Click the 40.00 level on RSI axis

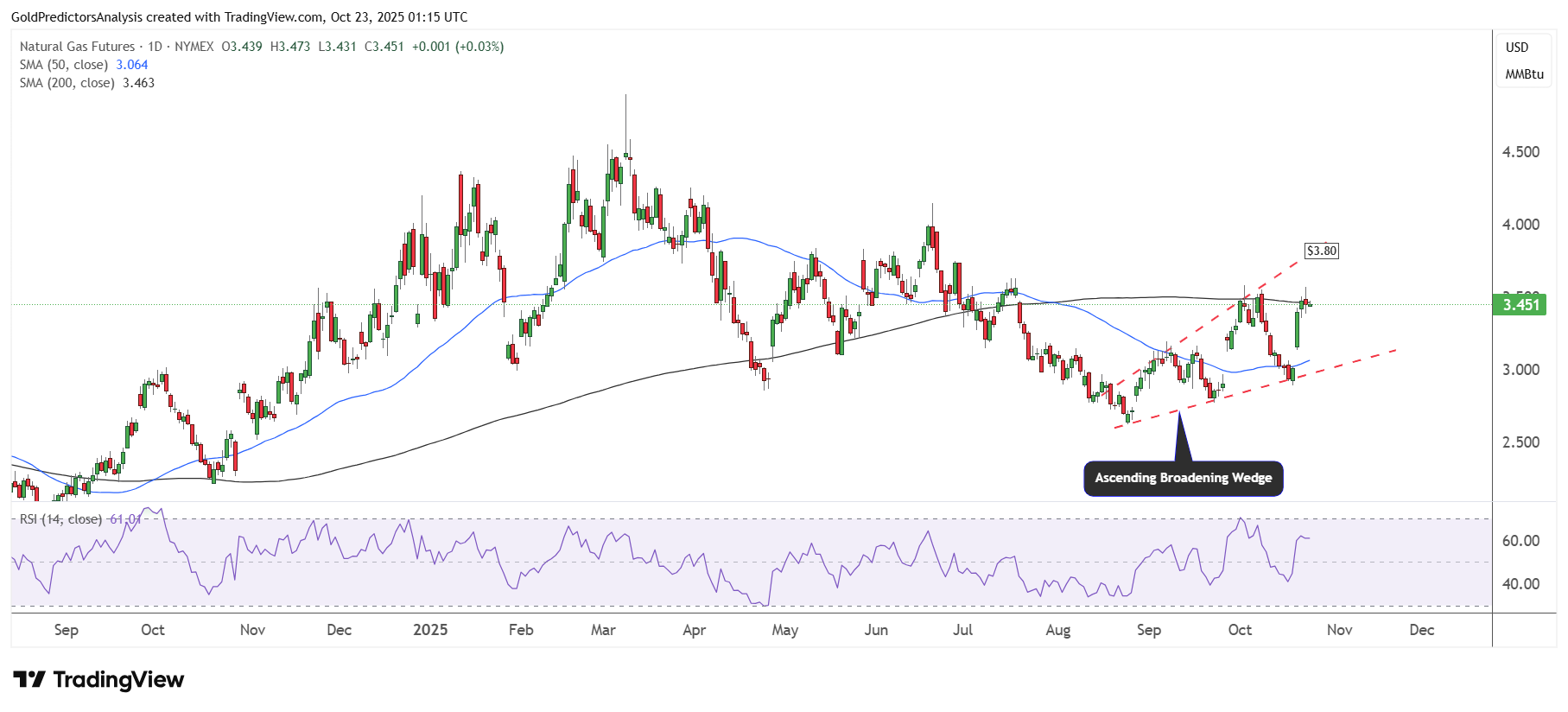tap(1520, 584)
